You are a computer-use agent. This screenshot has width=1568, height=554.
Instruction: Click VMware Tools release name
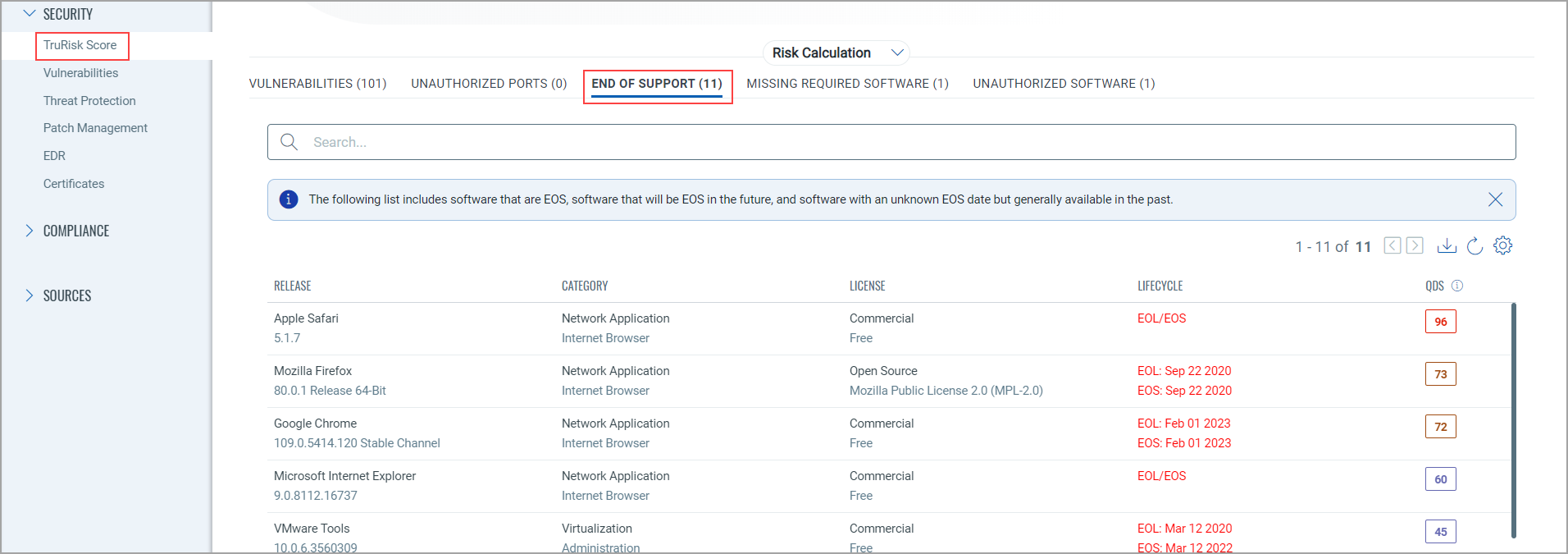click(x=312, y=529)
